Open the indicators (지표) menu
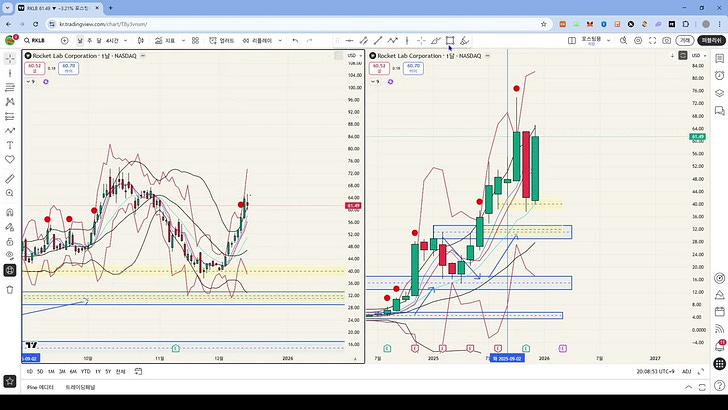The height and width of the screenshot is (410, 728). (x=165, y=41)
